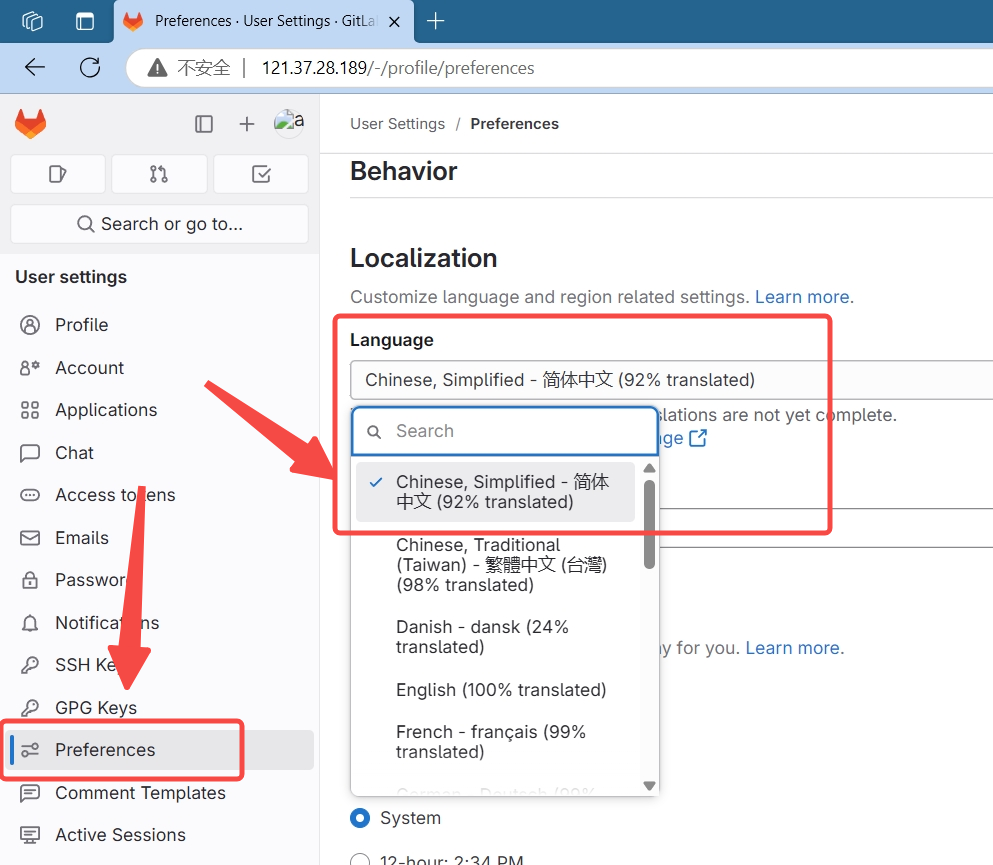Open GPG Keys settings page
This screenshot has height=865, width=993.
click(x=96, y=708)
